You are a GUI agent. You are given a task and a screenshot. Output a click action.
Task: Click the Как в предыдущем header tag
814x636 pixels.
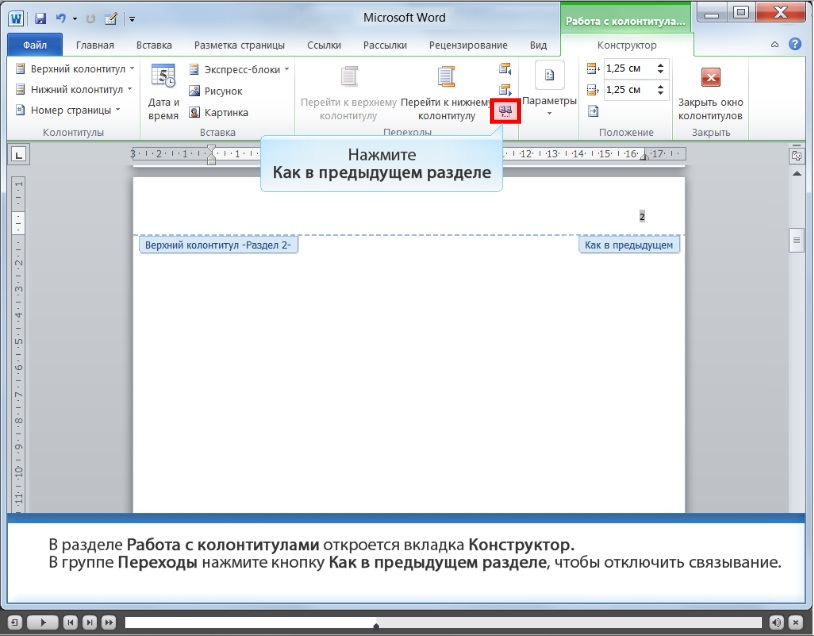click(x=629, y=245)
